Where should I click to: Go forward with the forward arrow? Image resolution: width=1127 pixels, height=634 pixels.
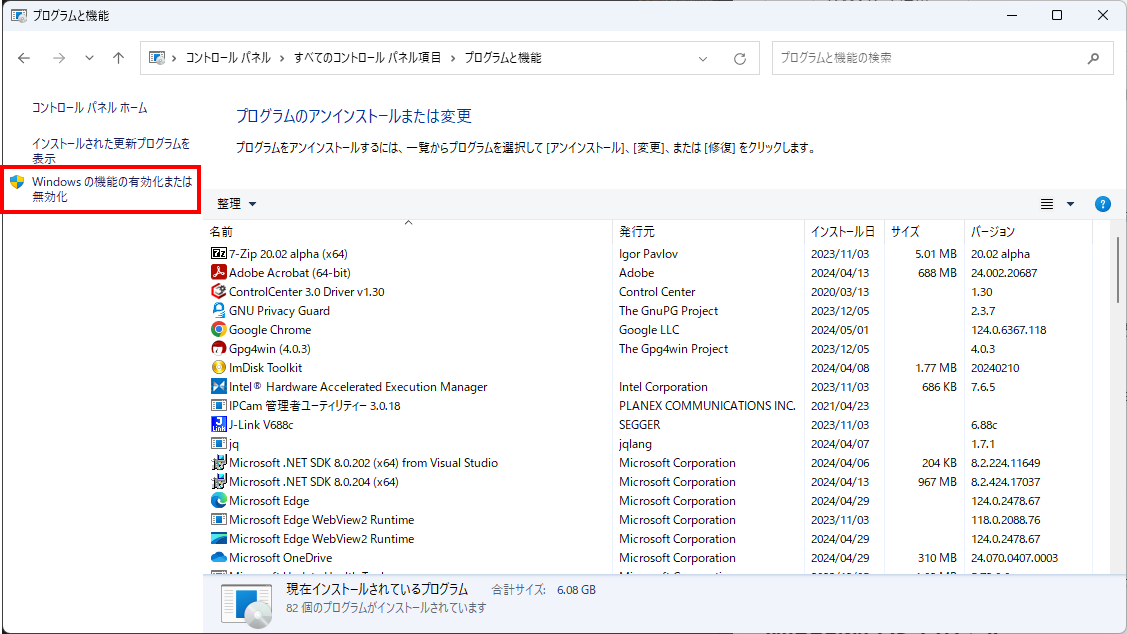coord(59,58)
